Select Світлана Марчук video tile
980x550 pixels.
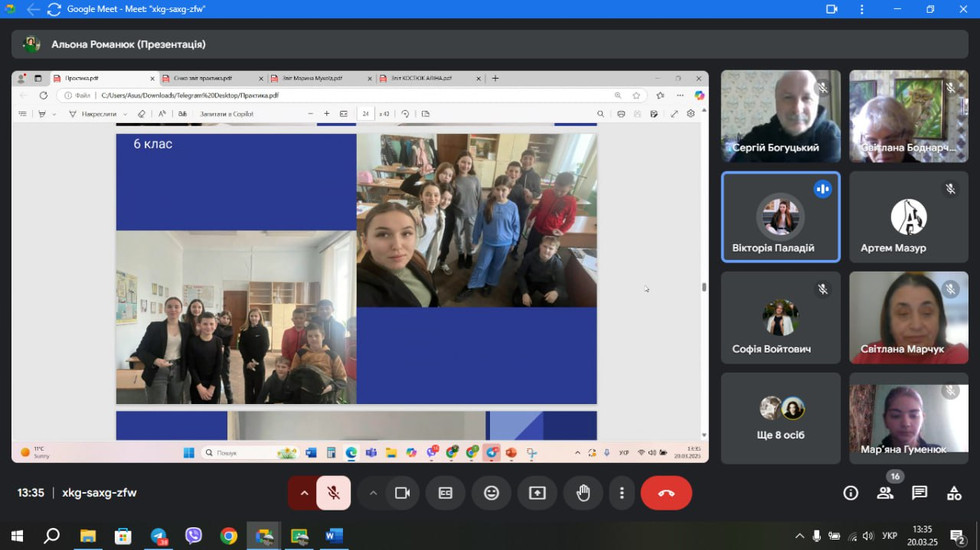909,318
